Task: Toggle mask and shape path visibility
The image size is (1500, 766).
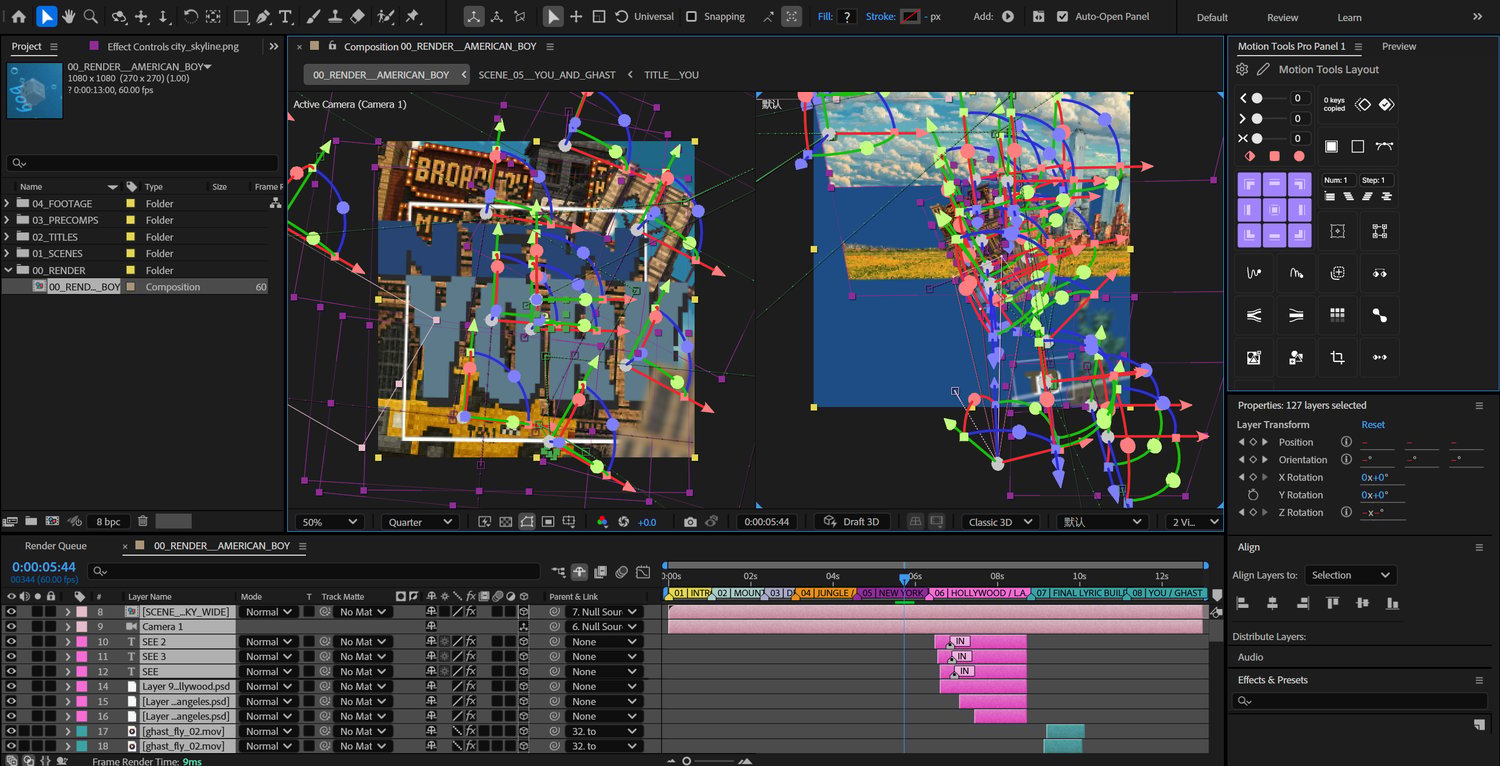Action: pyautogui.click(x=527, y=522)
